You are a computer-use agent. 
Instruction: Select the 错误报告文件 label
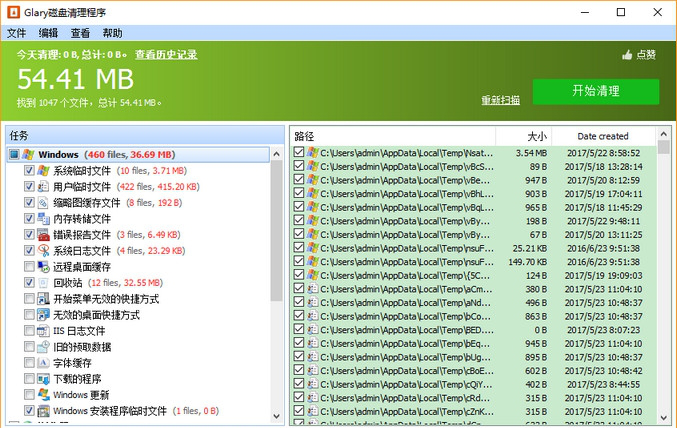(x=82, y=235)
